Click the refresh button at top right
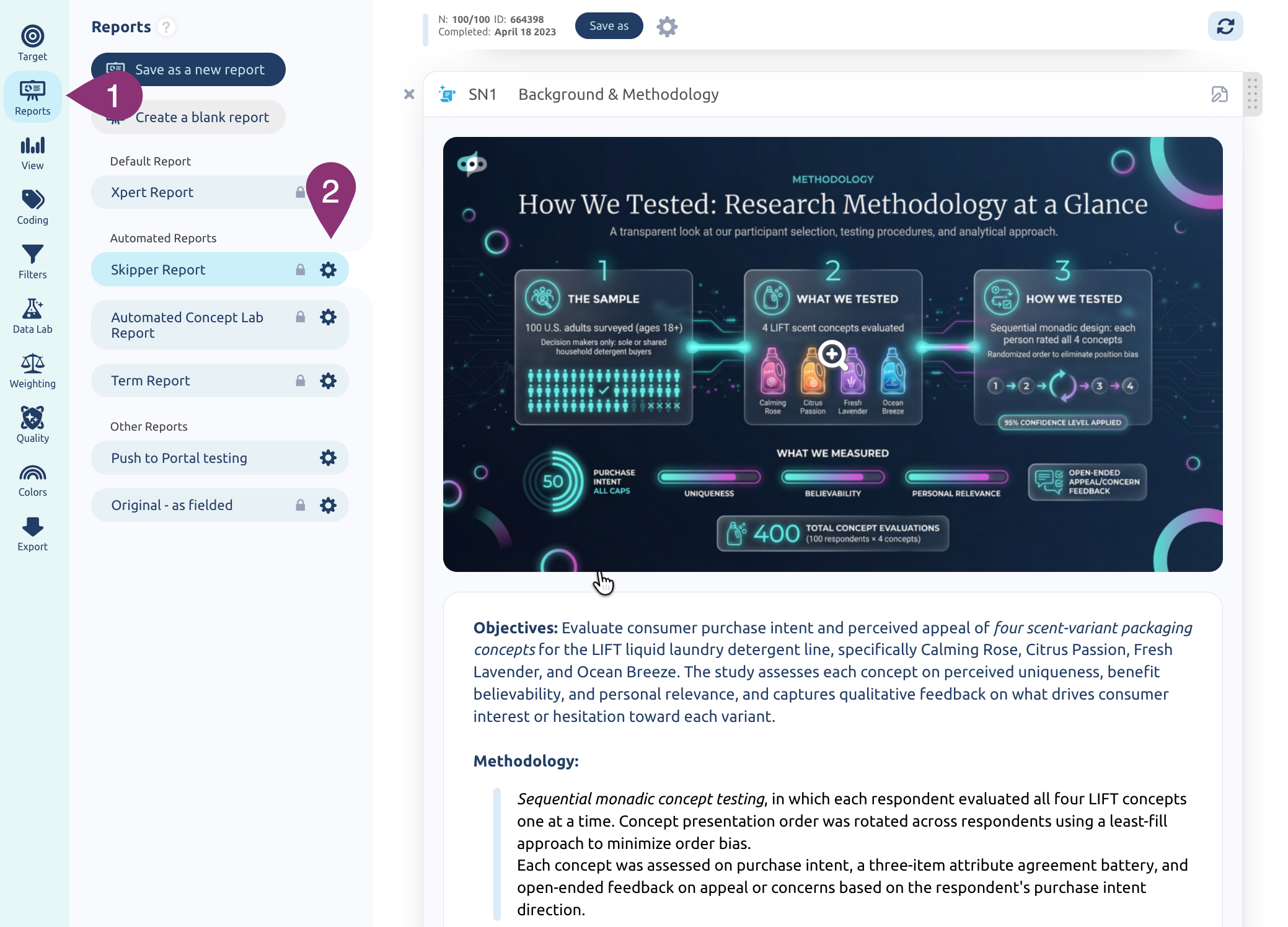 (1225, 26)
